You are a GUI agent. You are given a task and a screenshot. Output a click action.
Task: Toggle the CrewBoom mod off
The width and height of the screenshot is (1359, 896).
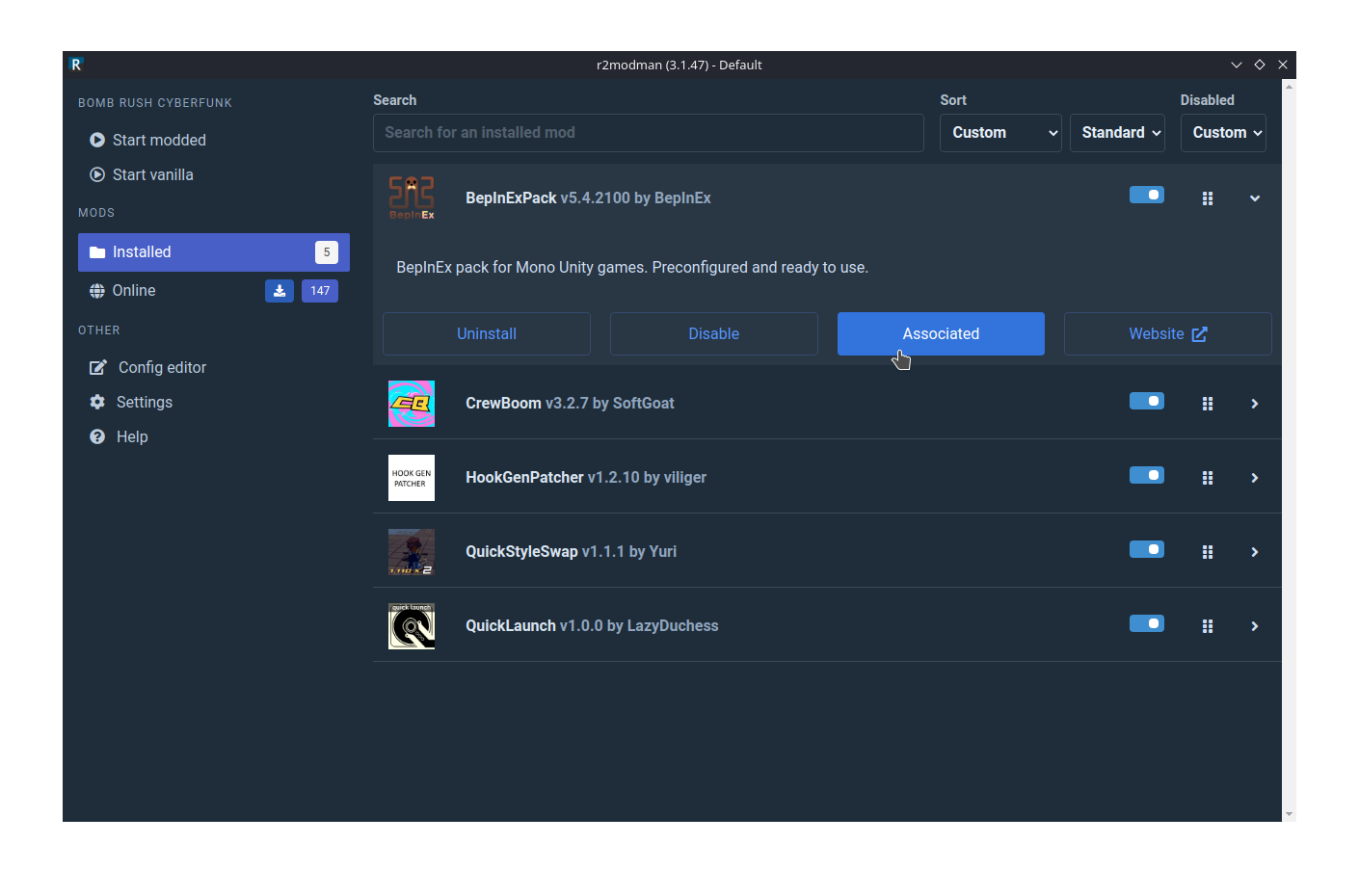[1147, 401]
